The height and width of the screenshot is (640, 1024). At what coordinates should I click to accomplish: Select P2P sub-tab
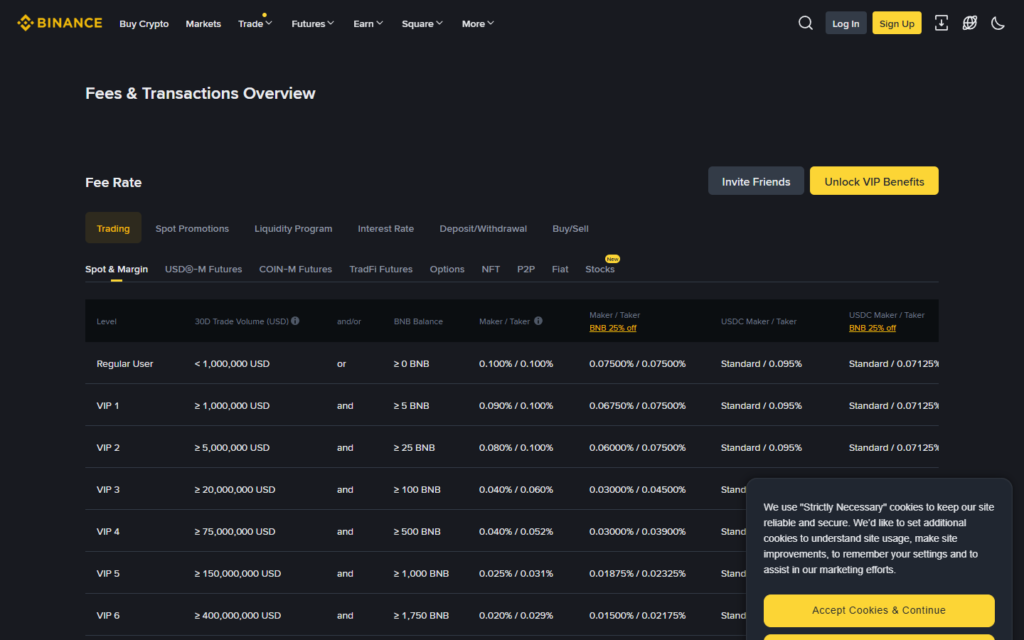coord(526,269)
